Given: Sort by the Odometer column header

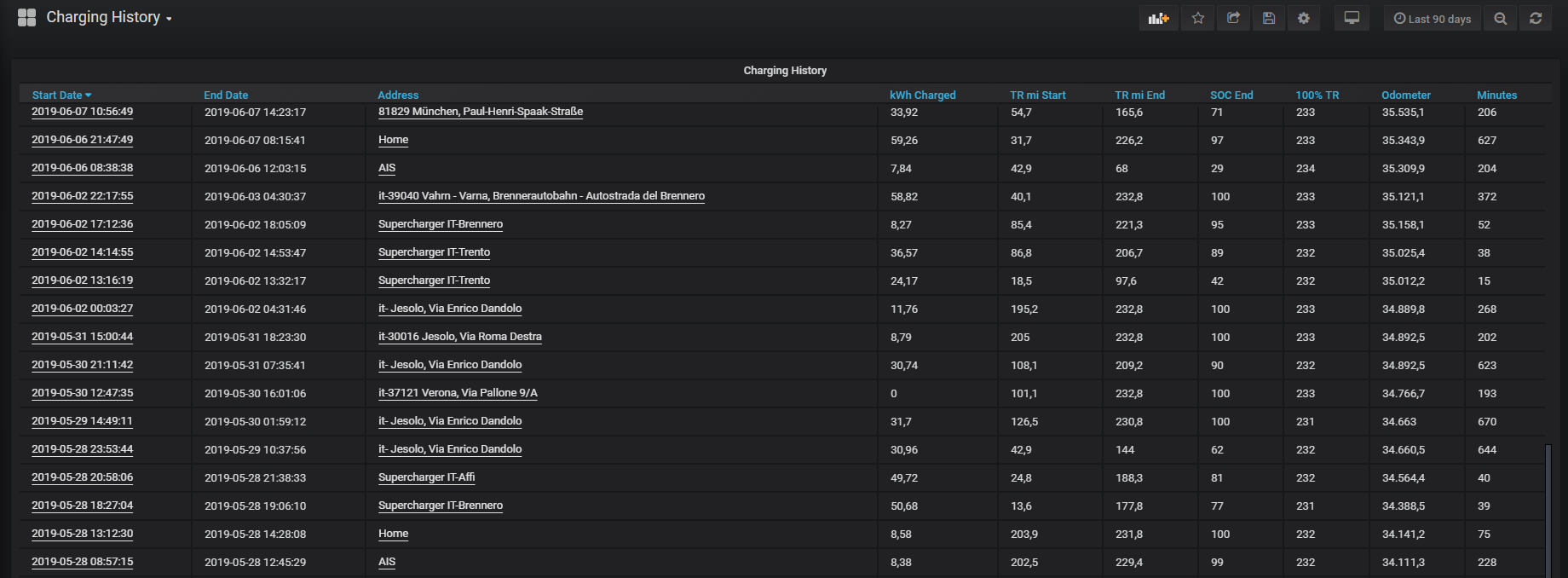Looking at the screenshot, I should coord(1406,95).
